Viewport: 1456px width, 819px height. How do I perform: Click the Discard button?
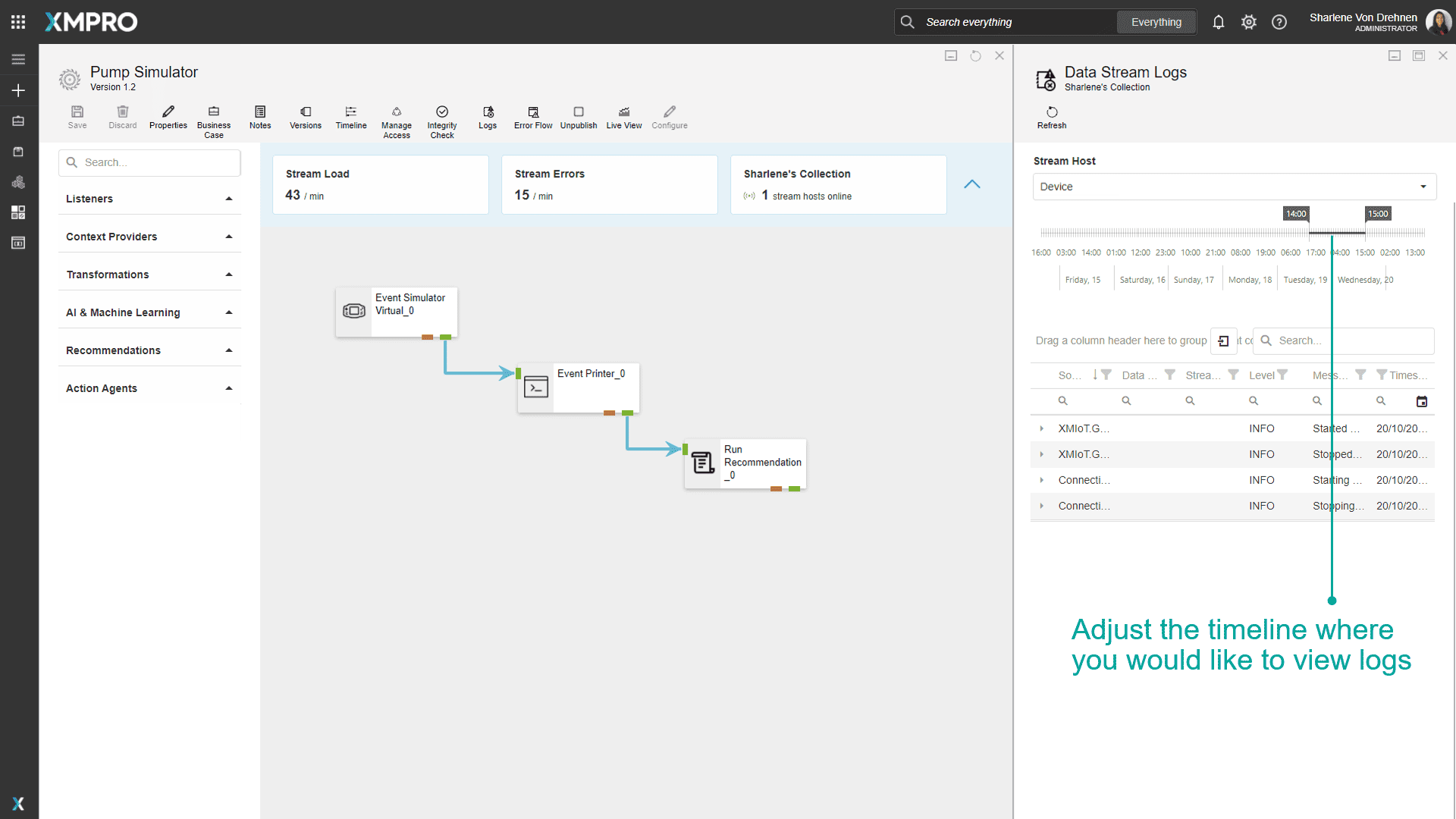122,118
